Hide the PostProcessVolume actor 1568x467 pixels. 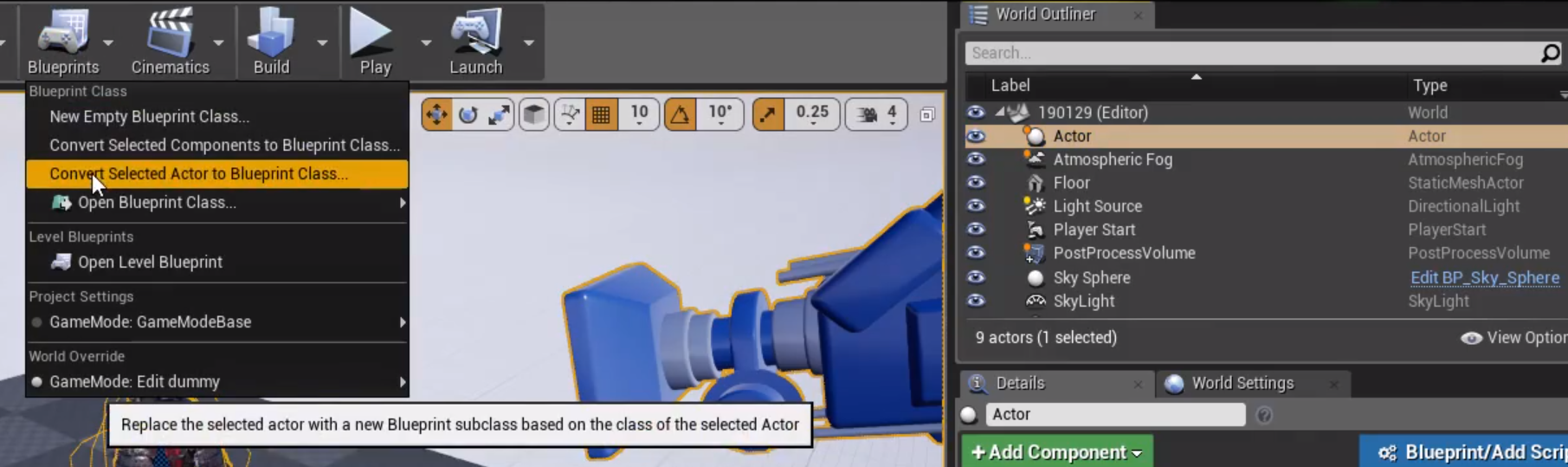[976, 253]
